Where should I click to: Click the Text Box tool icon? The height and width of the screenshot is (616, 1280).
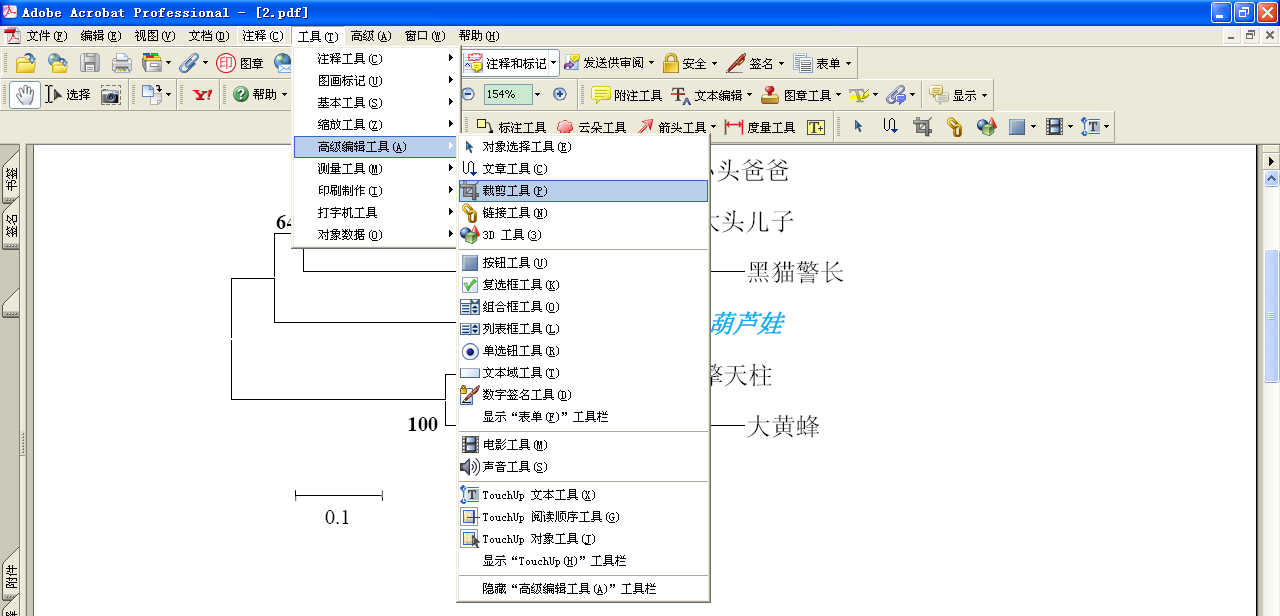[x=816, y=127]
